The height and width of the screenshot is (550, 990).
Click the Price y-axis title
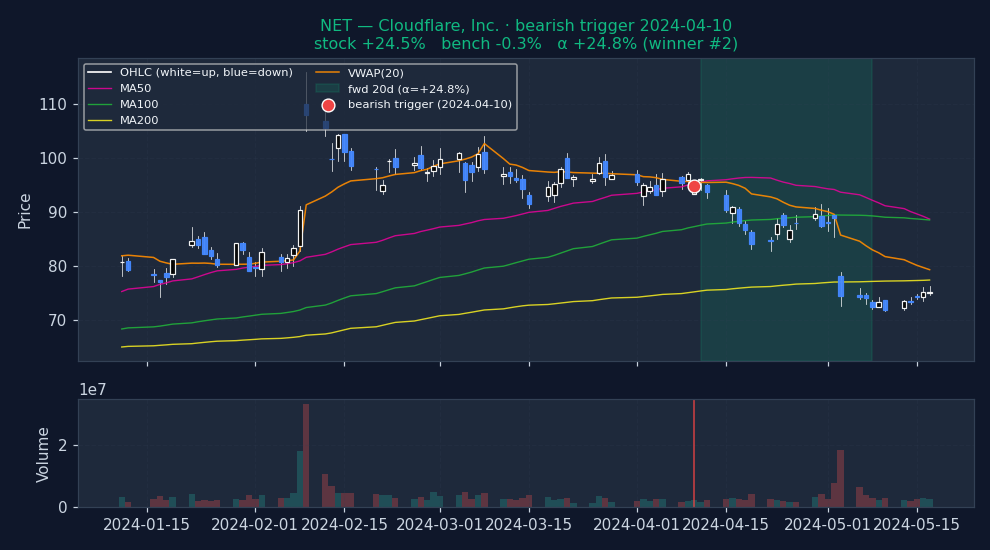(x=25, y=210)
